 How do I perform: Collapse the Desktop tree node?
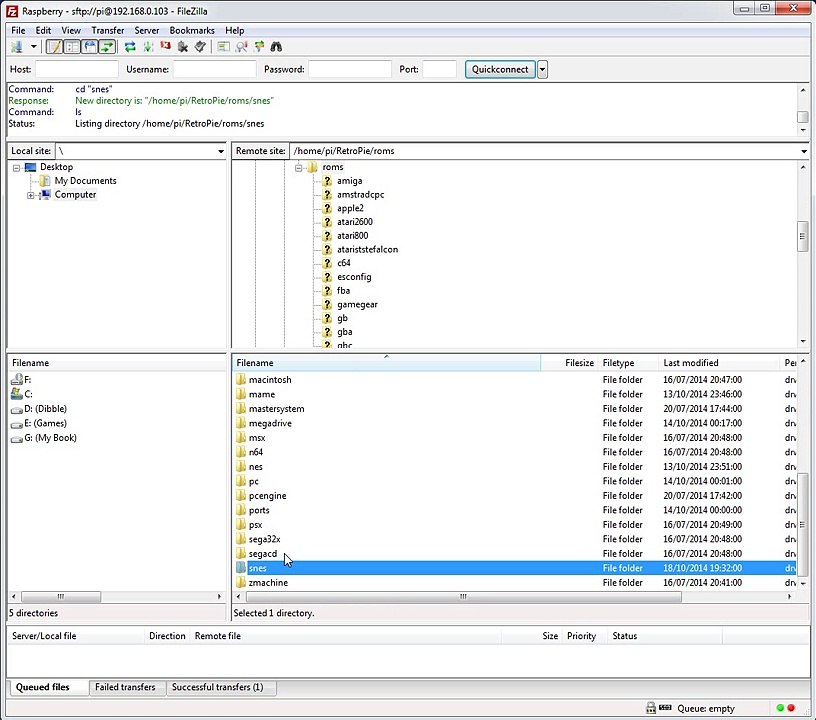[16, 168]
